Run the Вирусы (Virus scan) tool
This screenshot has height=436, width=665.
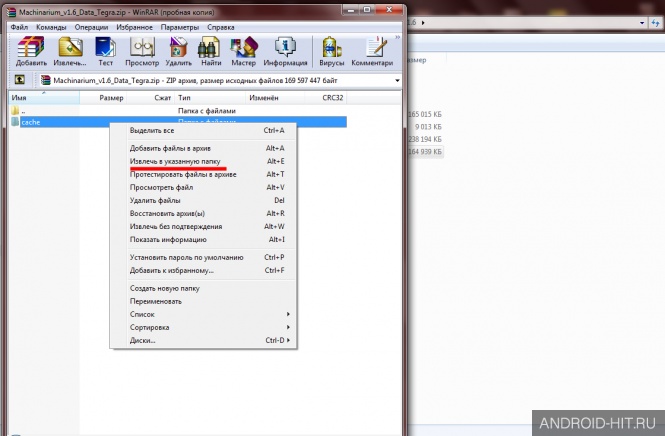point(331,51)
